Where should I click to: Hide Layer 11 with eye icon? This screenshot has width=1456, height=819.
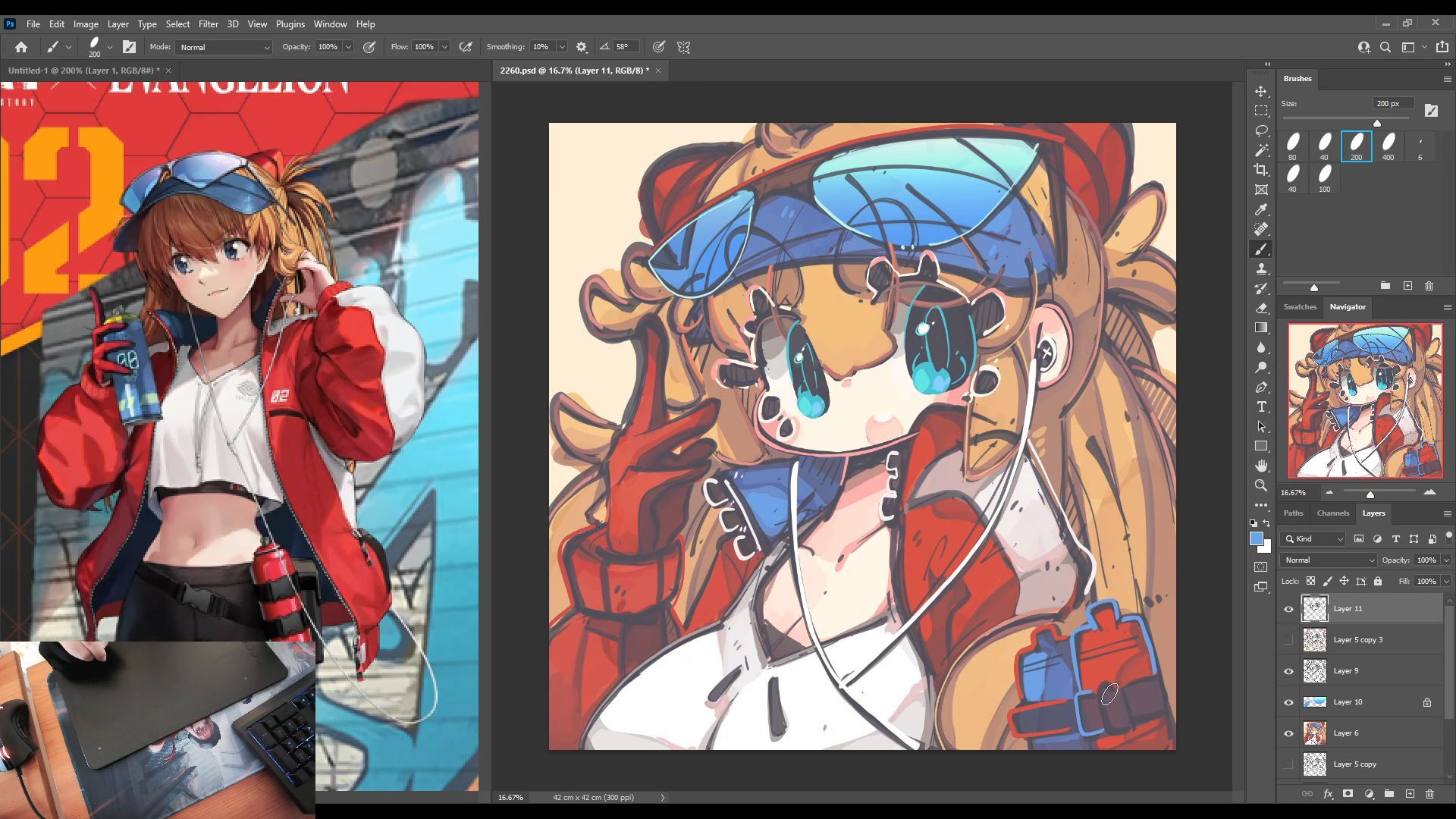click(x=1288, y=608)
